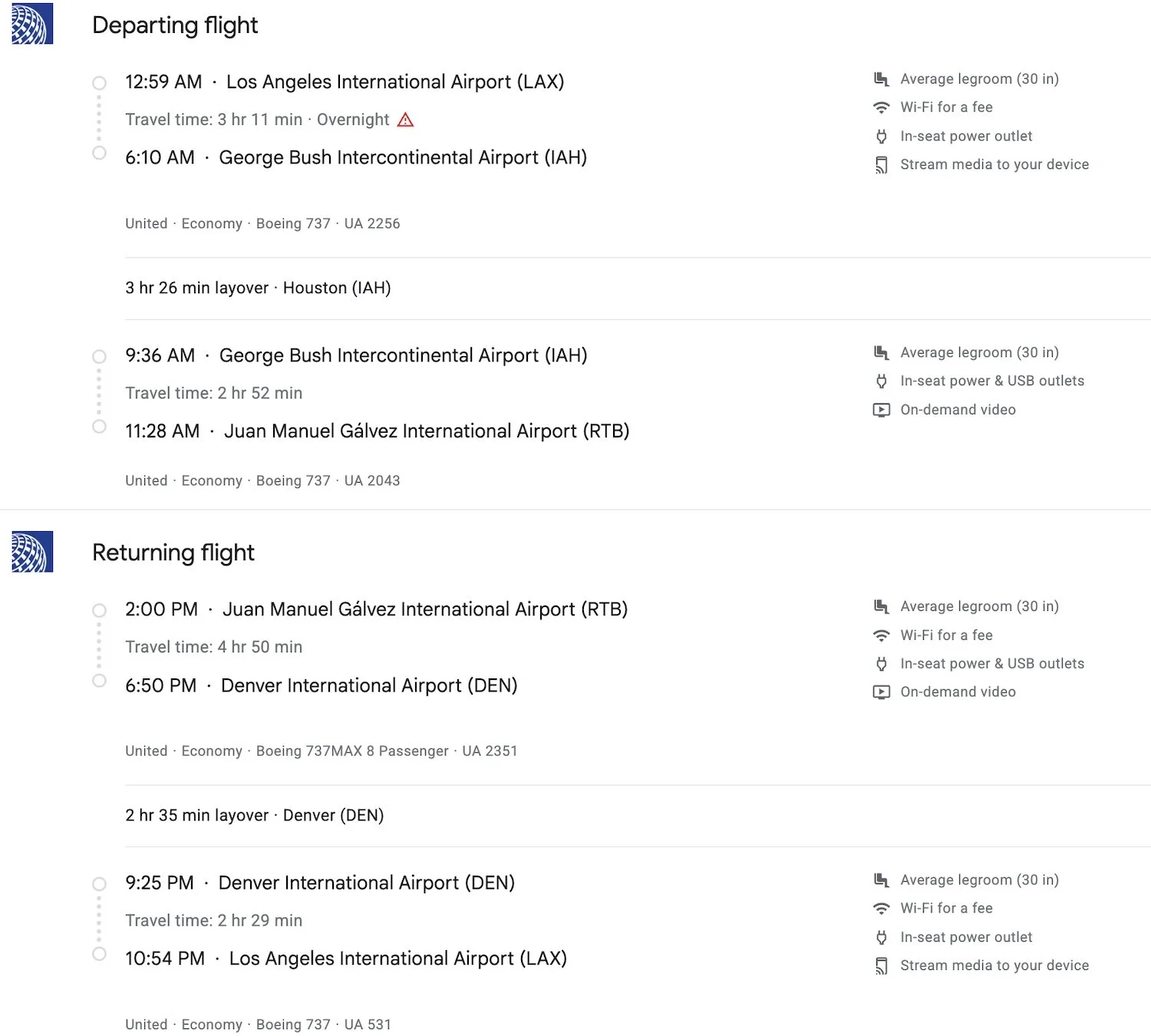Click the stream media icon for UA 531
This screenshot has height=1036, width=1151.
click(x=882, y=966)
